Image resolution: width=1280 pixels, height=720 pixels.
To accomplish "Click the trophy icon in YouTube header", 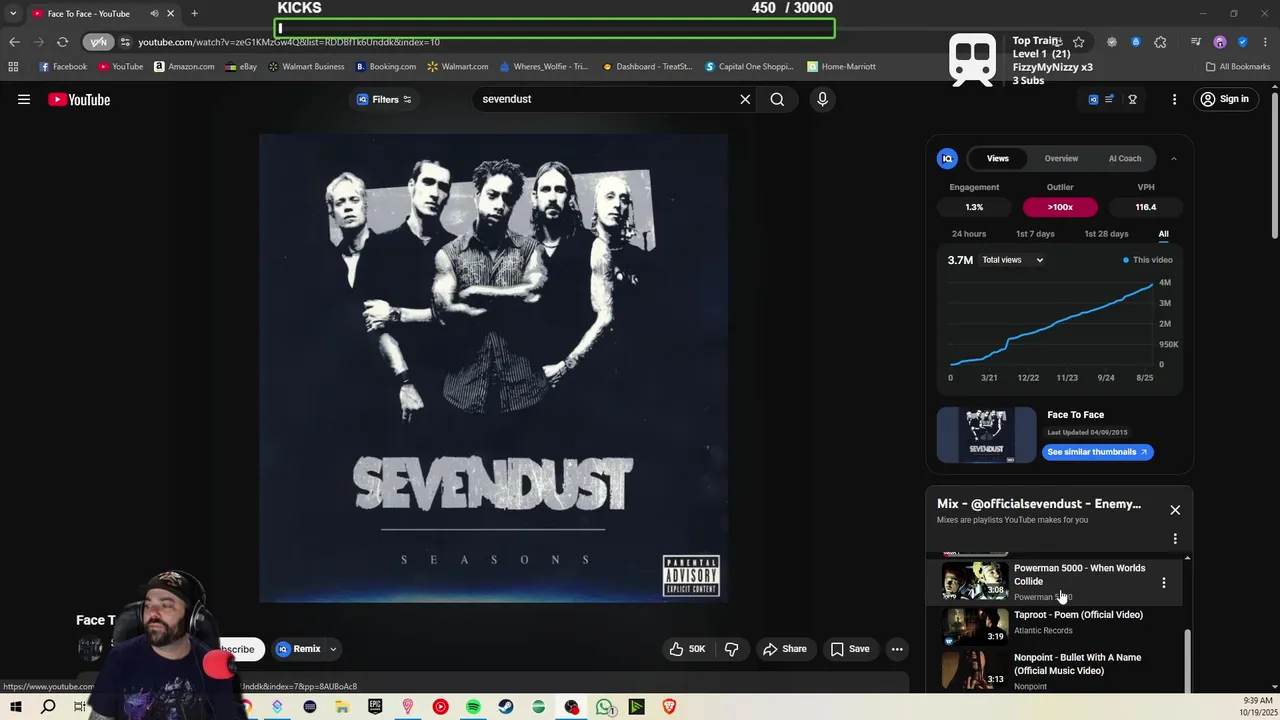I will (x=1133, y=99).
